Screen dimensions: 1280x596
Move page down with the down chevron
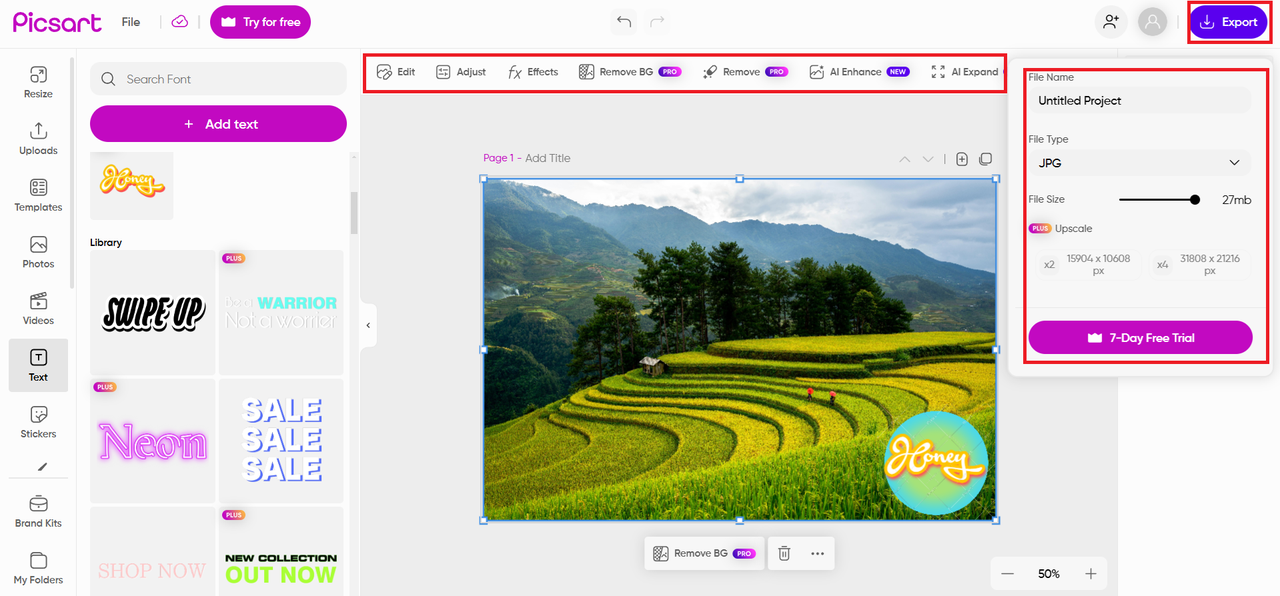point(928,159)
